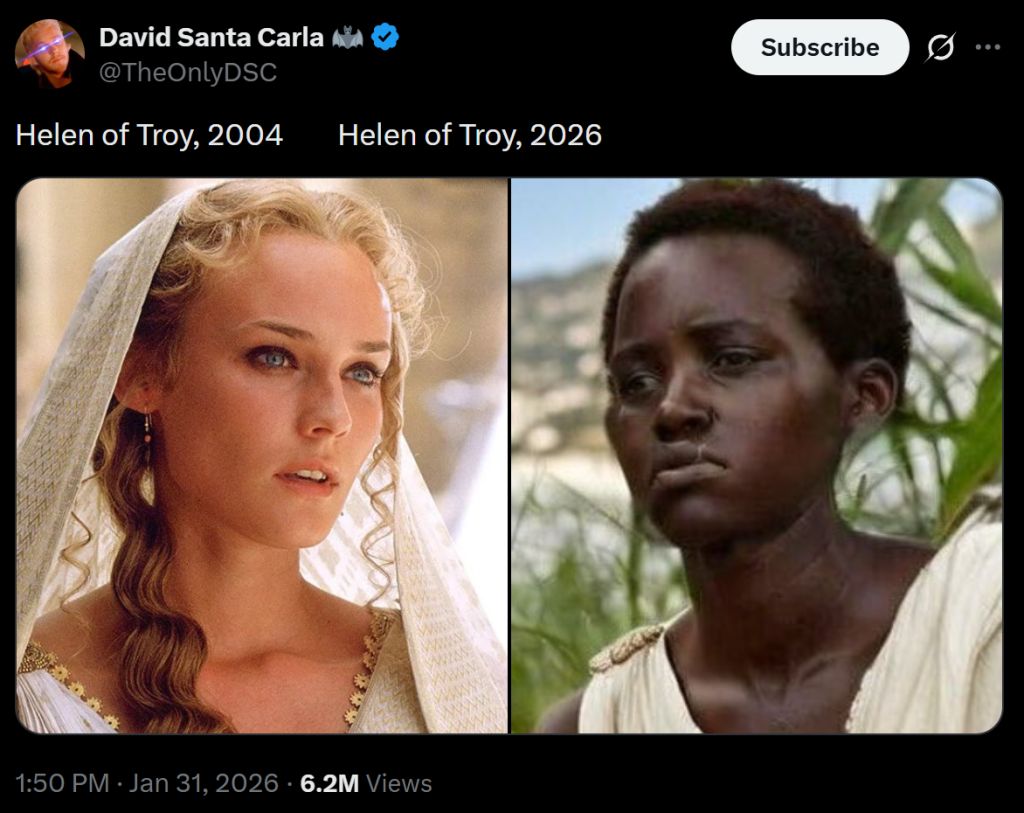
Task: Click the divider between the two photos
Action: tap(509, 455)
